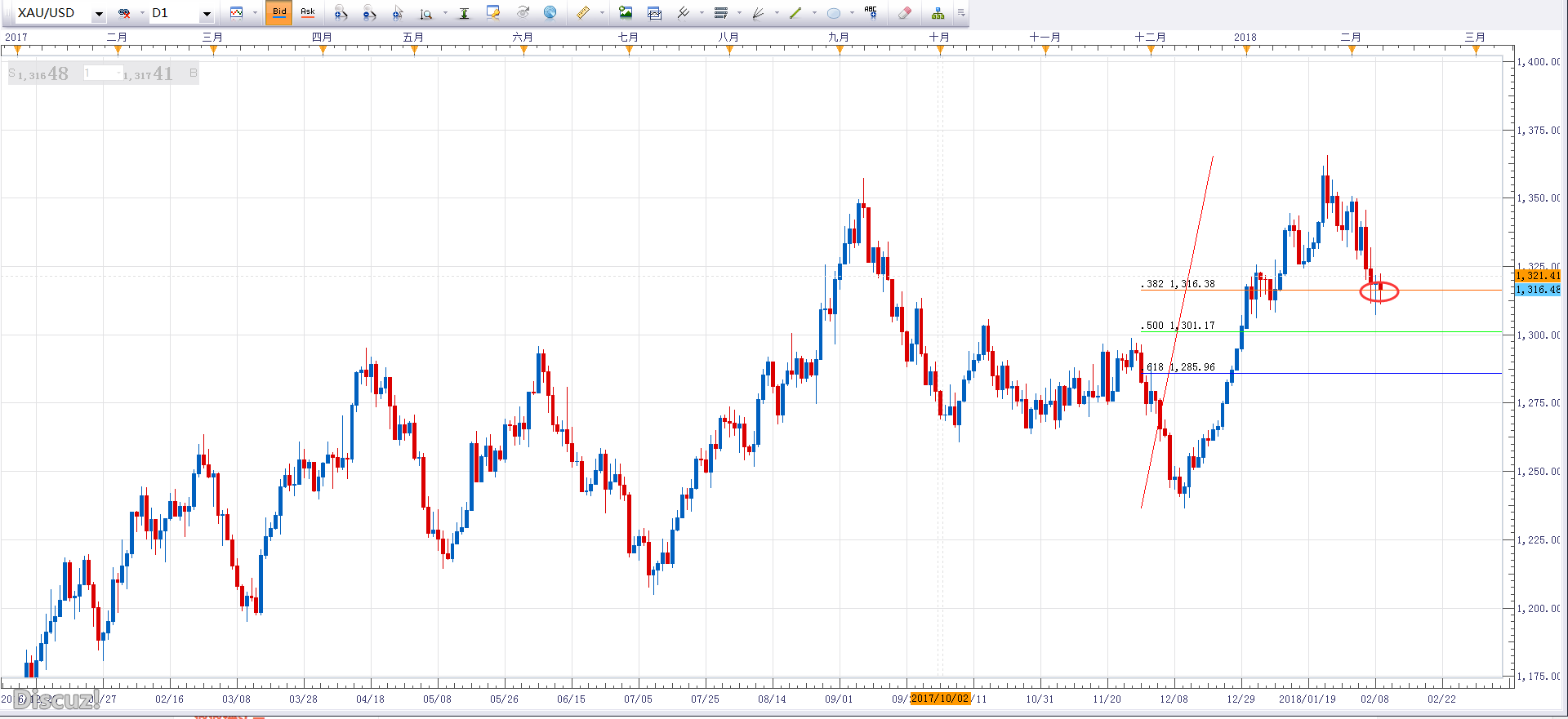Image resolution: width=1568 pixels, height=719 pixels.
Task: Click the 2018/01/19 date axis label
Action: coord(1307,699)
